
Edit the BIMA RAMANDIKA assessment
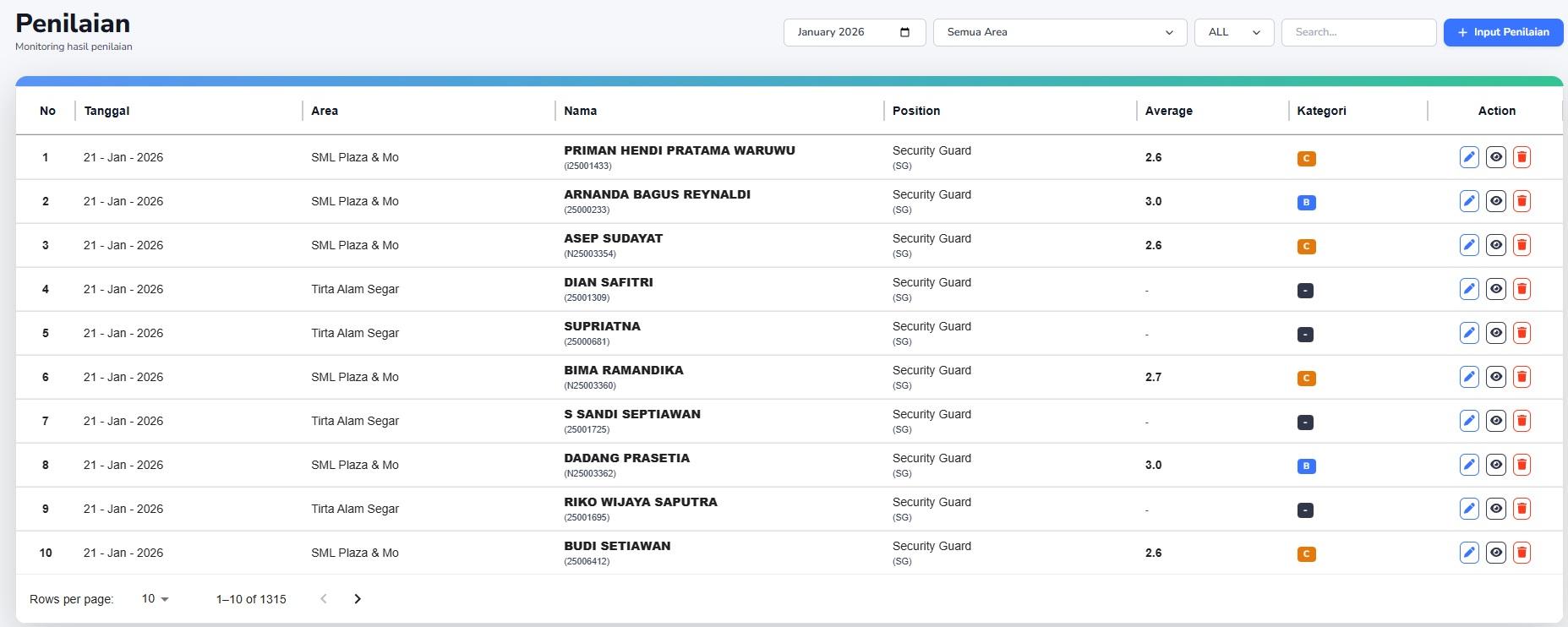[1469, 377]
